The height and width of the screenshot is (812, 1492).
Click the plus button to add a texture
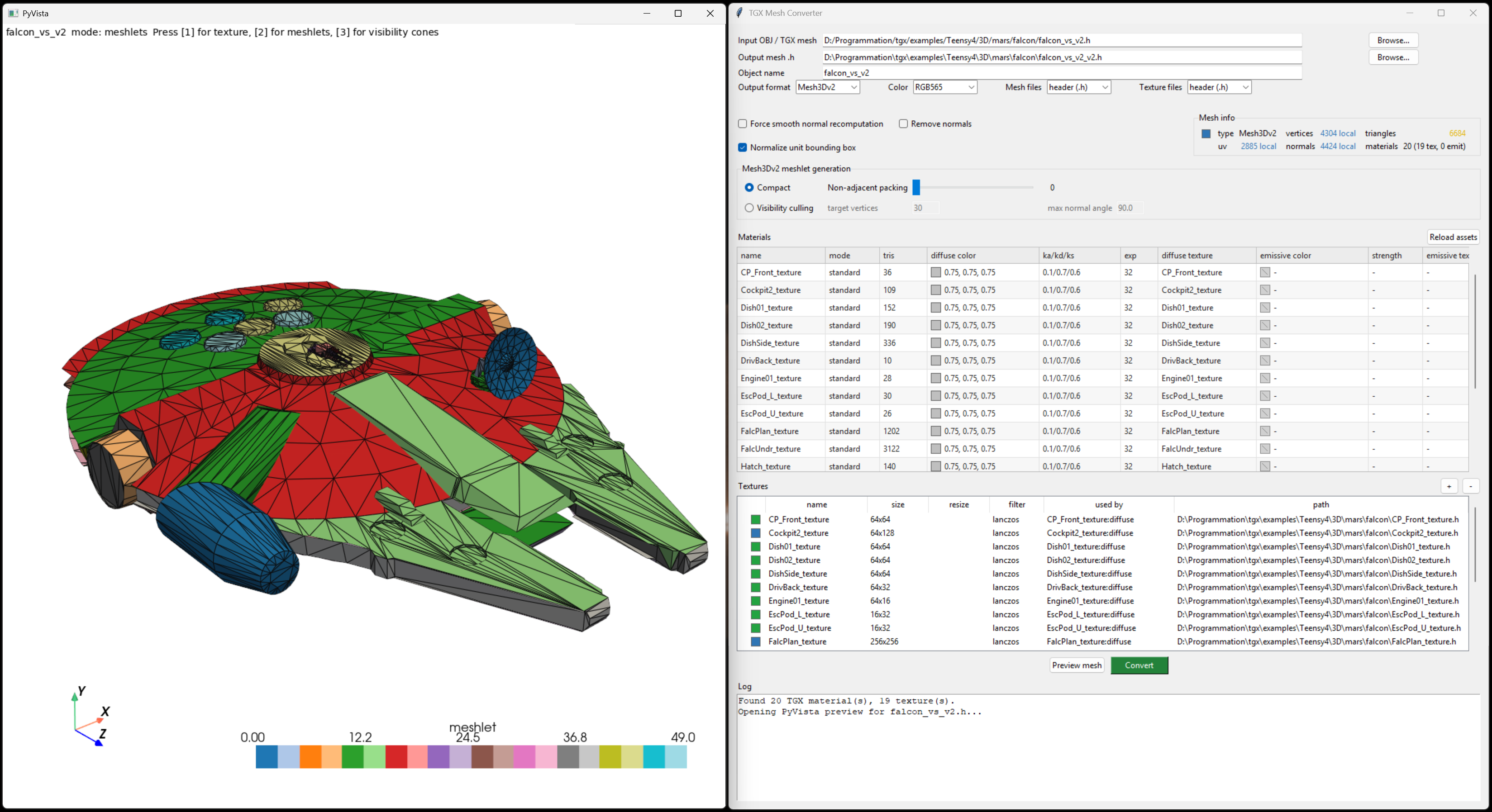tap(1449, 486)
